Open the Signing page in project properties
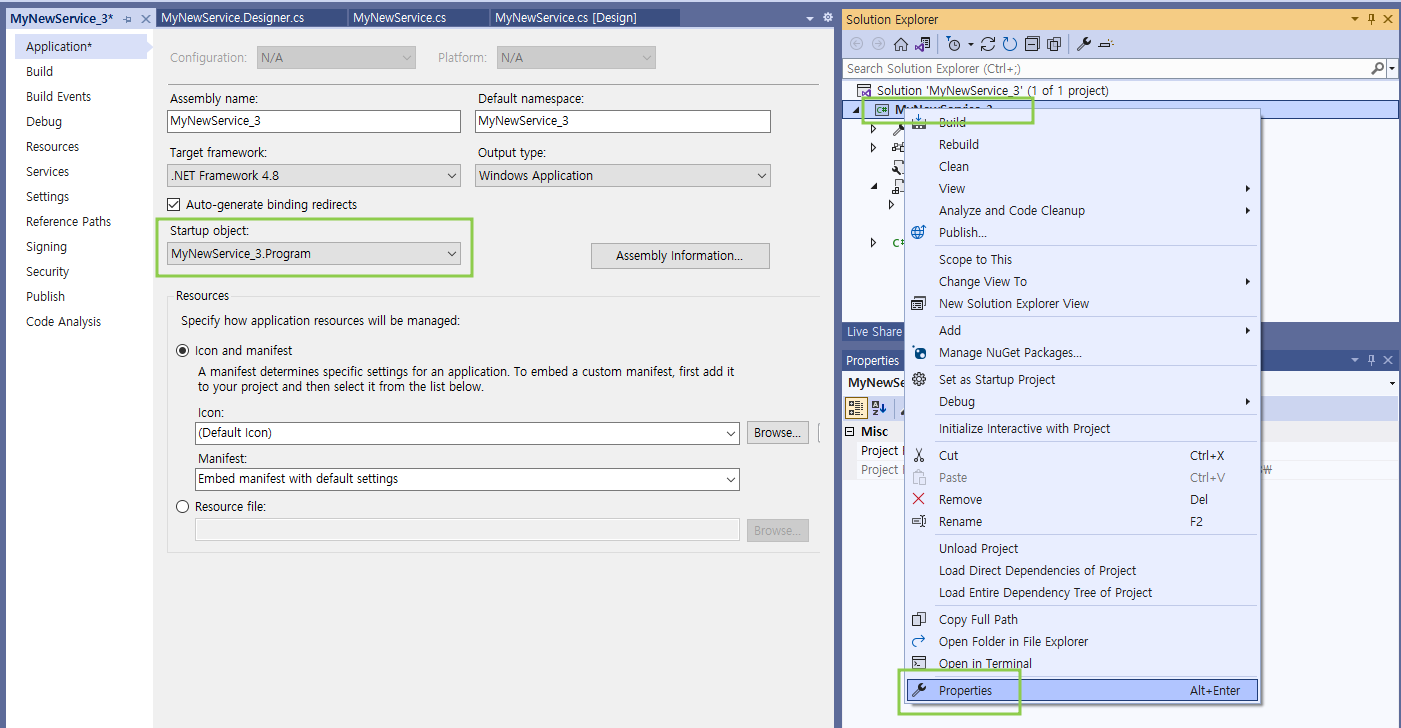The image size is (1401, 728). [x=47, y=247]
